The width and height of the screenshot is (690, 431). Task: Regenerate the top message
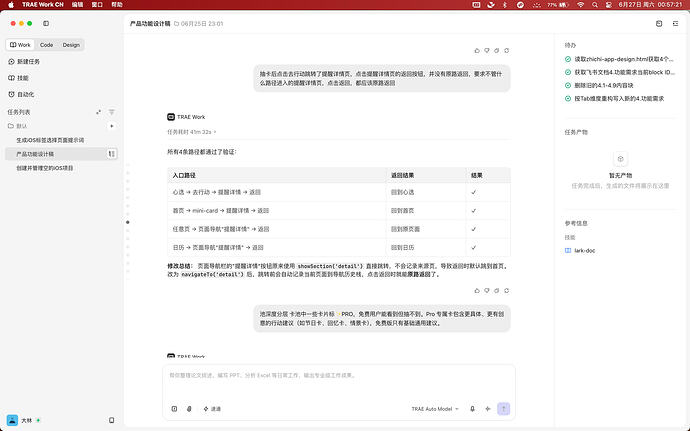[506, 51]
